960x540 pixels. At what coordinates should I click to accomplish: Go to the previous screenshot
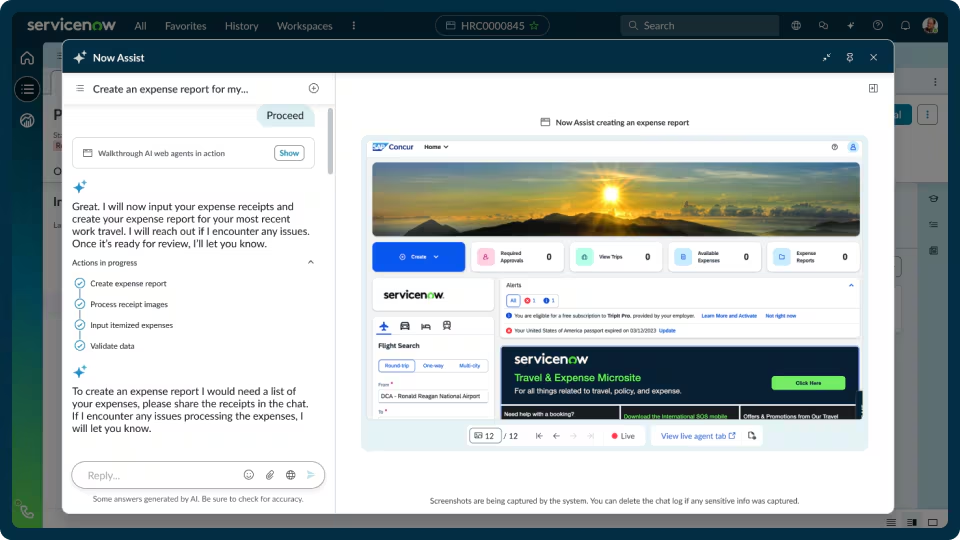click(x=556, y=436)
